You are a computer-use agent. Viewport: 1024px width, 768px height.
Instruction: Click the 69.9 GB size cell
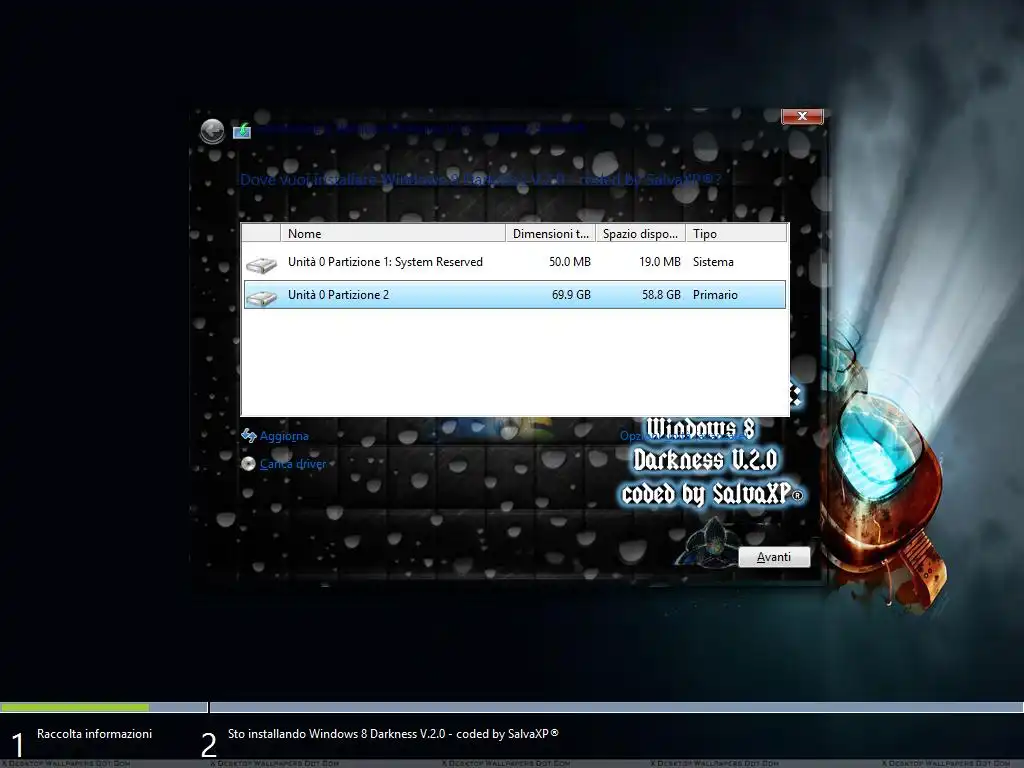tap(571, 295)
